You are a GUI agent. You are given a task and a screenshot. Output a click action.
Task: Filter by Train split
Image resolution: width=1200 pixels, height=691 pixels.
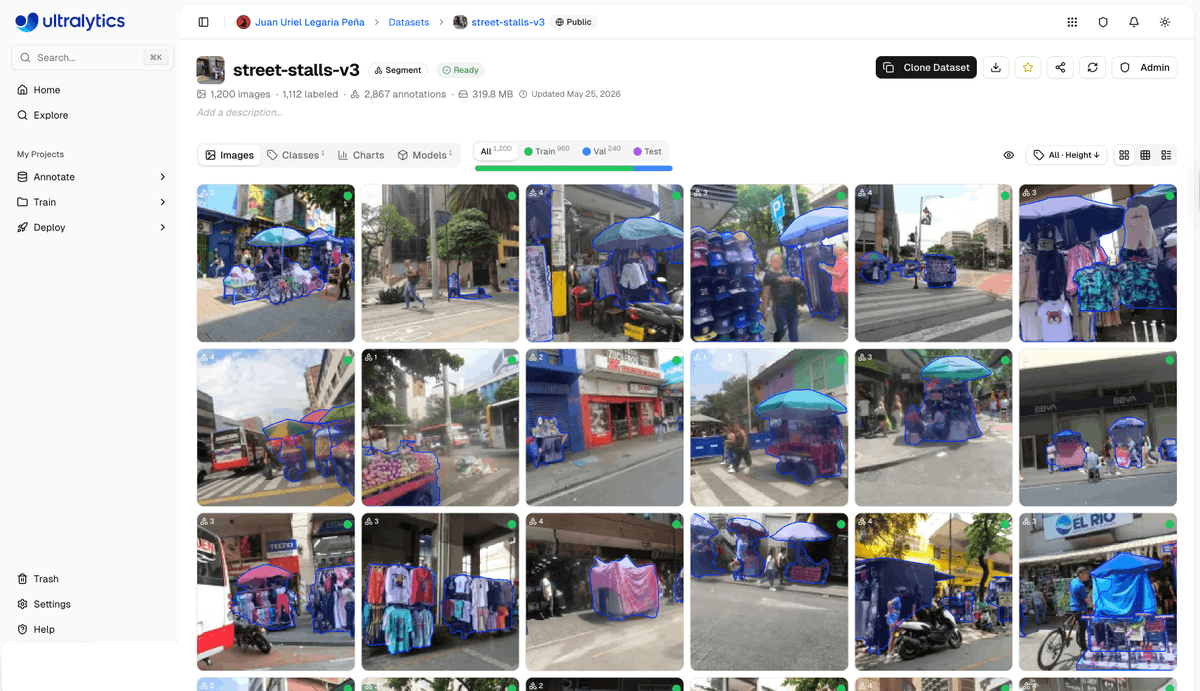point(547,151)
